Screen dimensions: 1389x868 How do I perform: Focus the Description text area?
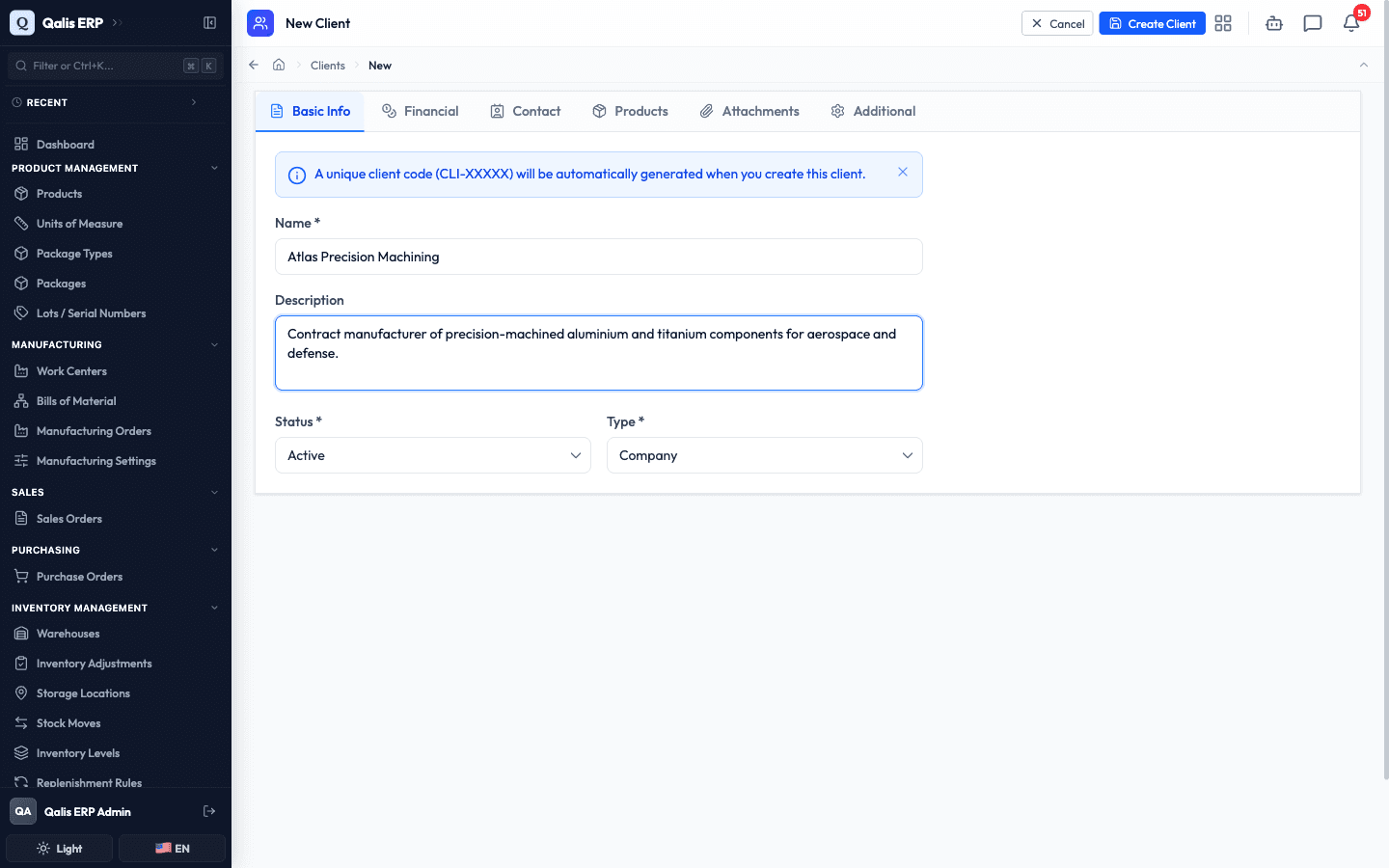[x=599, y=353]
